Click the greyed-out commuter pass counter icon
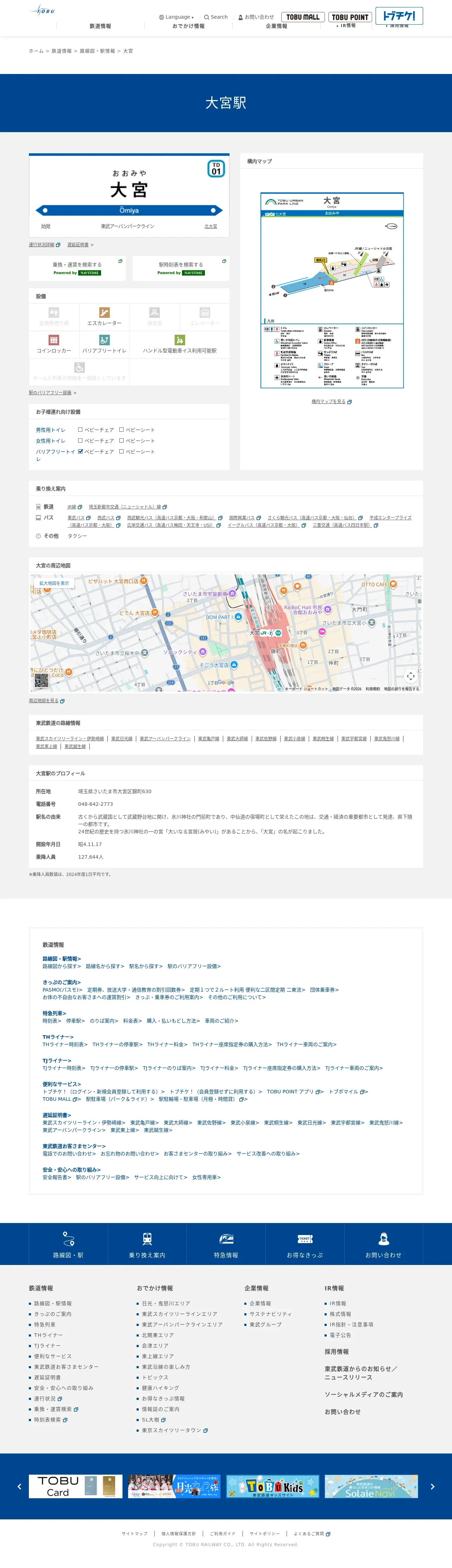This screenshot has width=452, height=1568. [54, 312]
